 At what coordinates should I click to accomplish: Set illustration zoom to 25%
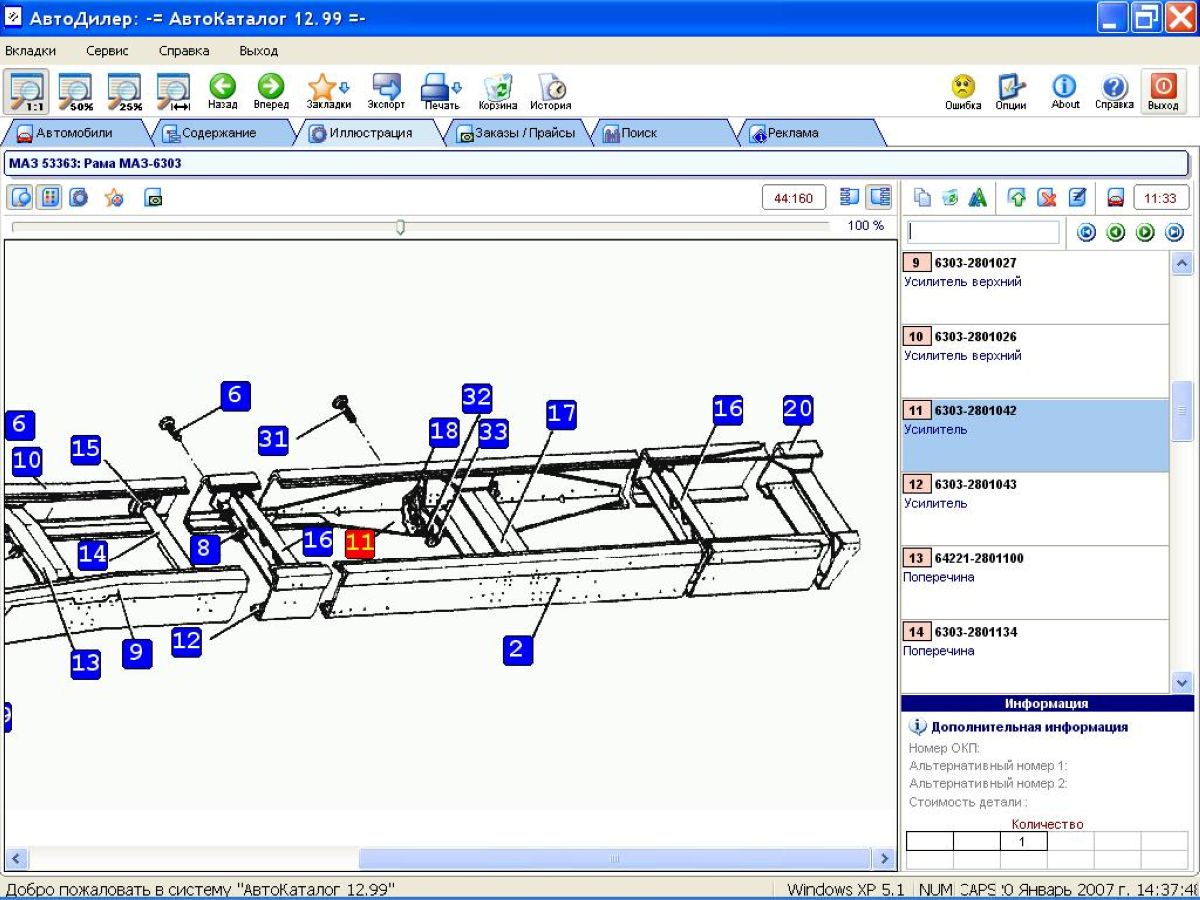pyautogui.click(x=126, y=91)
